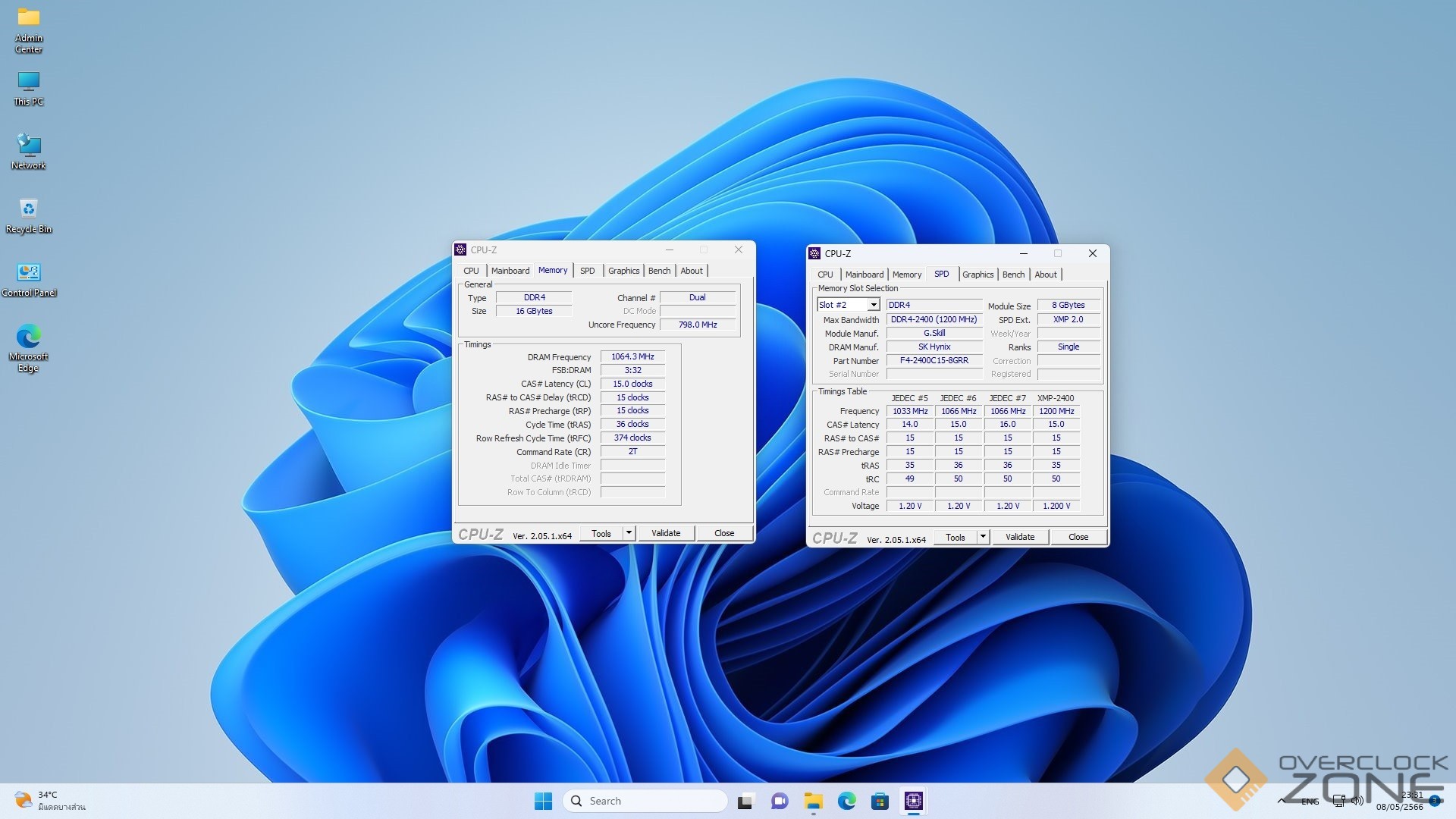Open File Explorer from taskbar
The image size is (1456, 819).
tap(814, 801)
